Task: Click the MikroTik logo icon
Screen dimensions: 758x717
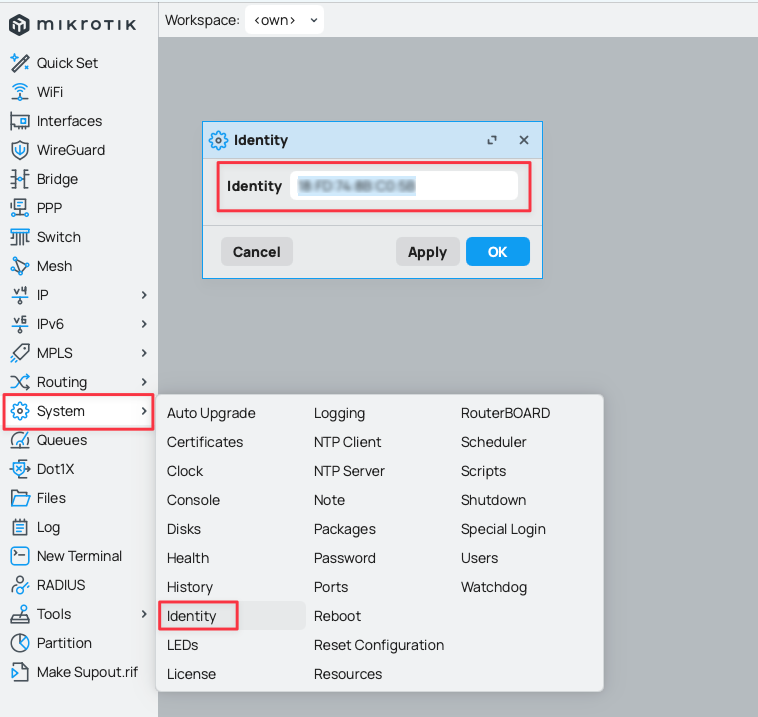Action: [20, 24]
